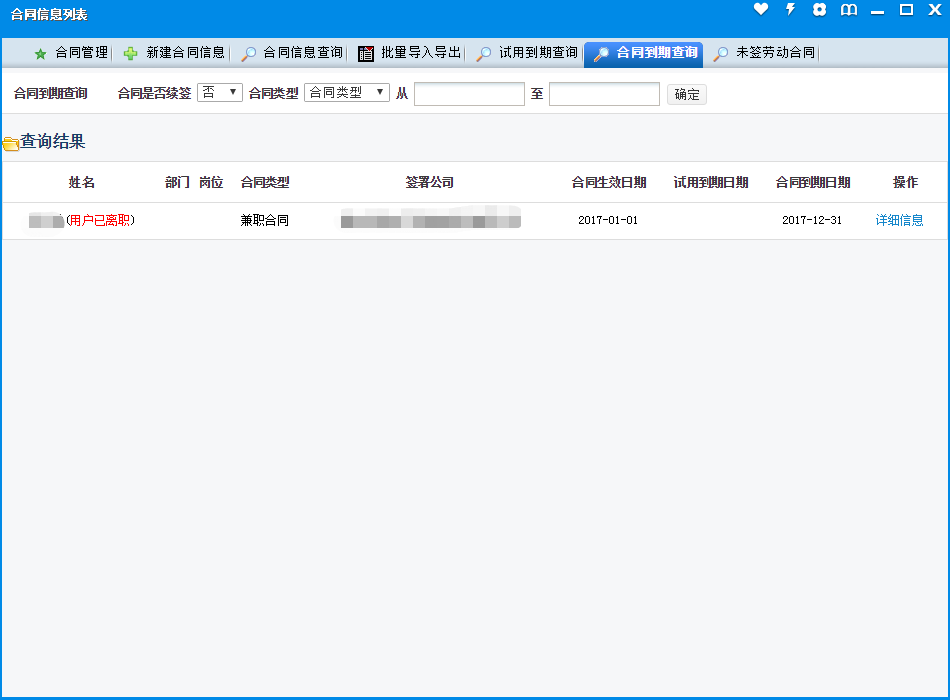The height and width of the screenshot is (700, 950).
Task: Click the green plus 新建合同信息 icon
Action: pos(130,53)
